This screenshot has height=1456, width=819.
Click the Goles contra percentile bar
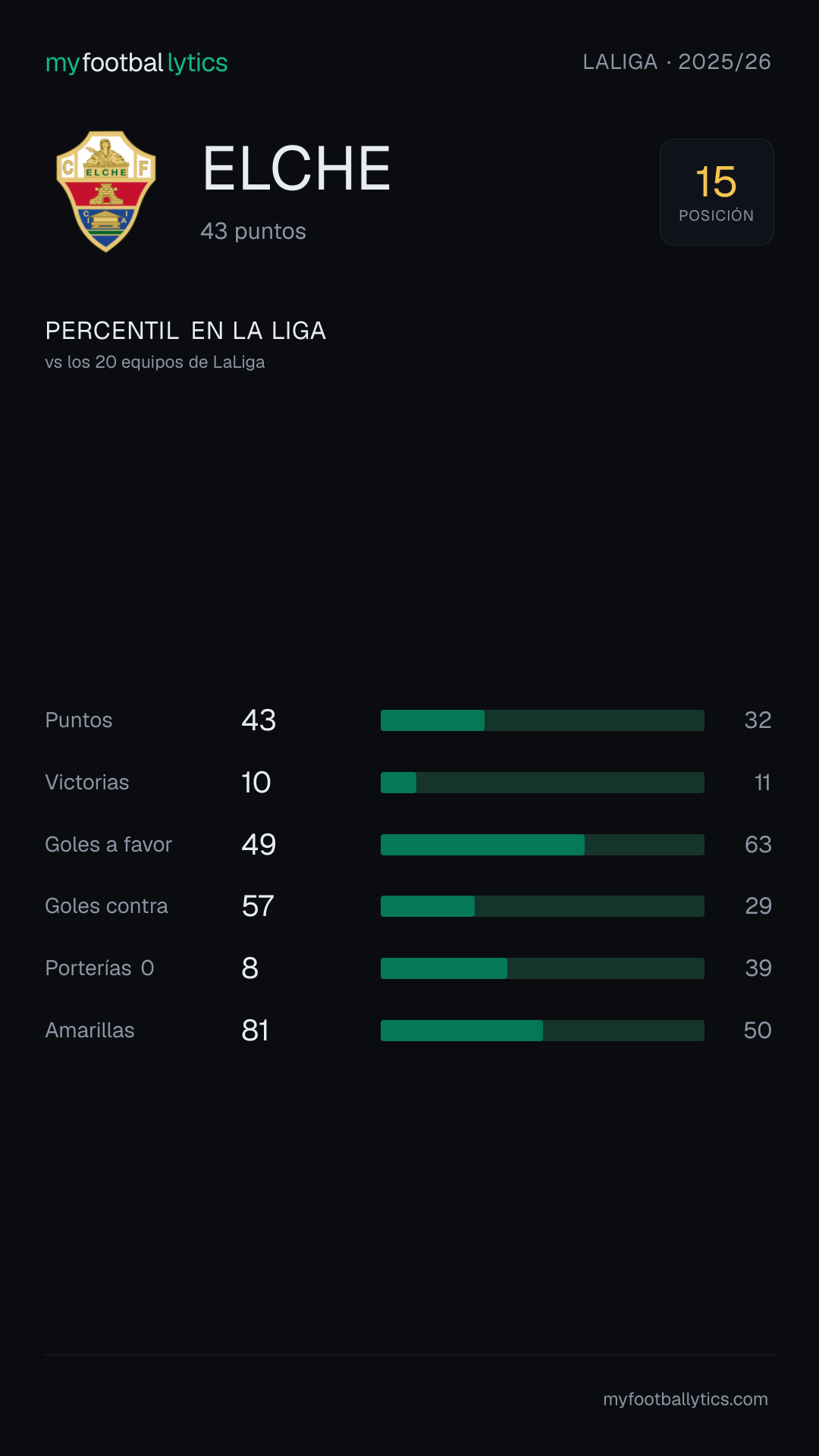pos(542,906)
